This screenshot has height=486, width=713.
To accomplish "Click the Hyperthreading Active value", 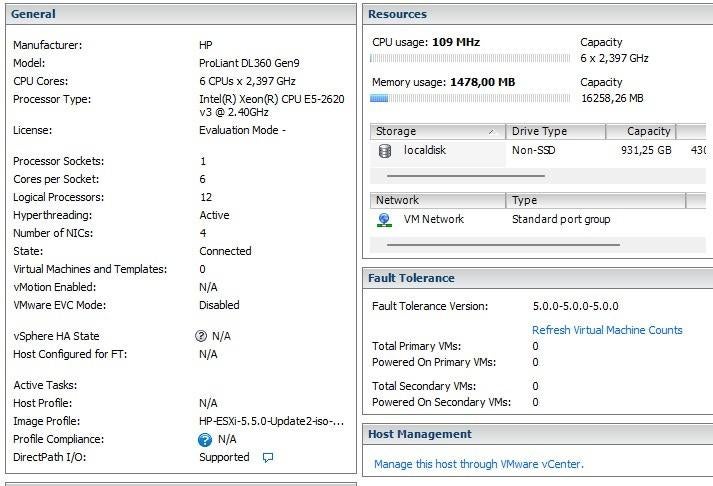I will 214,215.
